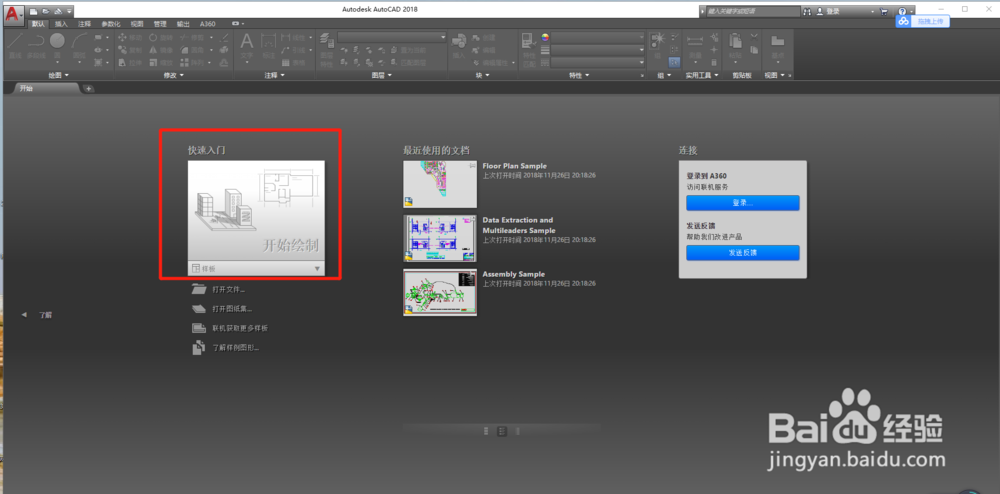Select the 文字 text tool
The image size is (1000, 494).
pos(247,47)
